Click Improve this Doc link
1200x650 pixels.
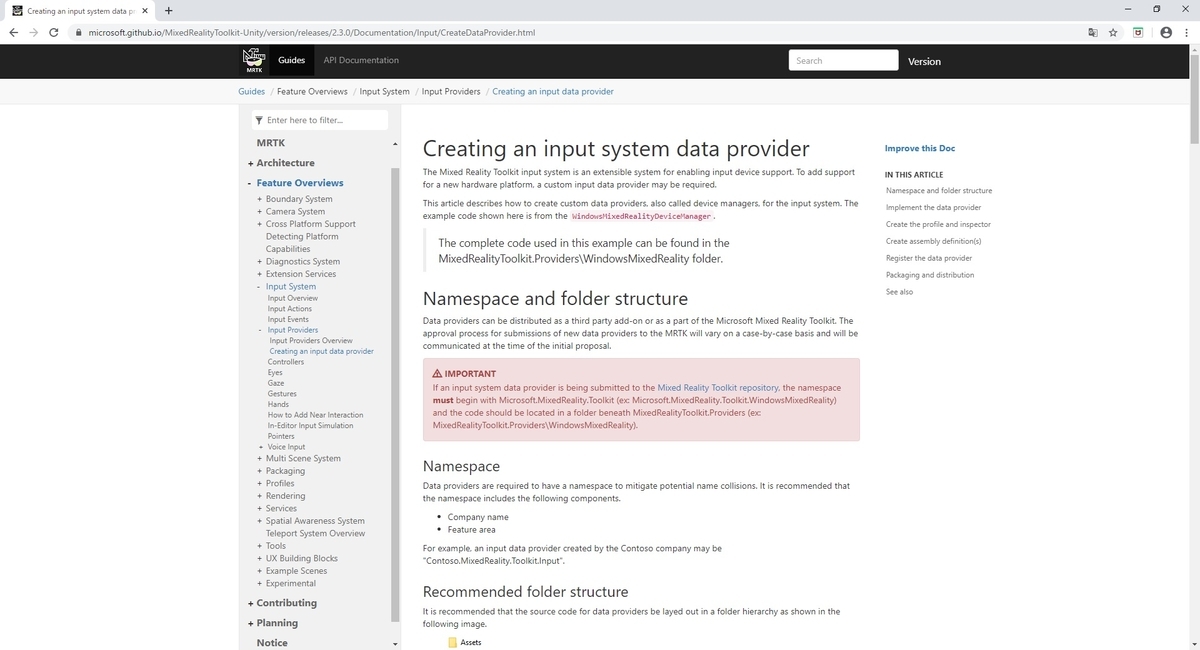click(x=920, y=148)
